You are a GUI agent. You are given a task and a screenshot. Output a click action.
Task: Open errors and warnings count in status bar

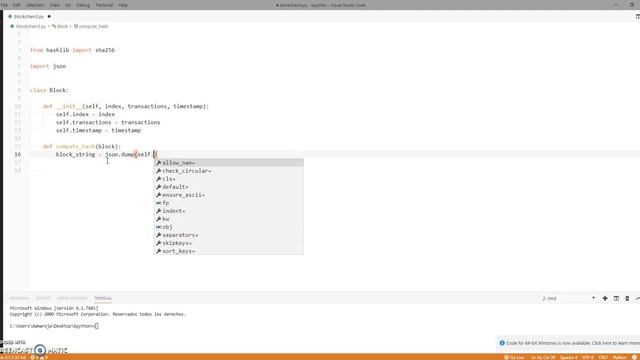[x=39, y=358]
